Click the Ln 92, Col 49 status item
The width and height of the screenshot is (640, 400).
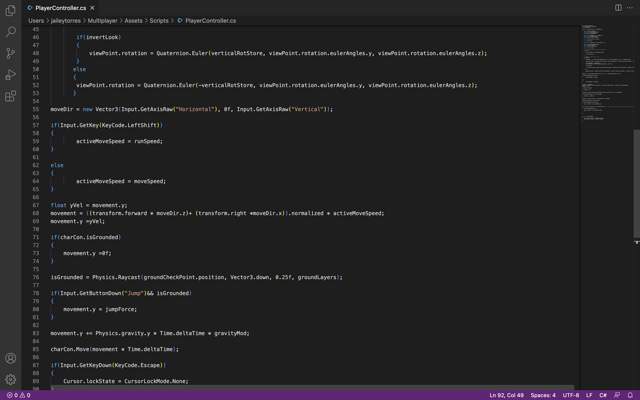(507, 395)
